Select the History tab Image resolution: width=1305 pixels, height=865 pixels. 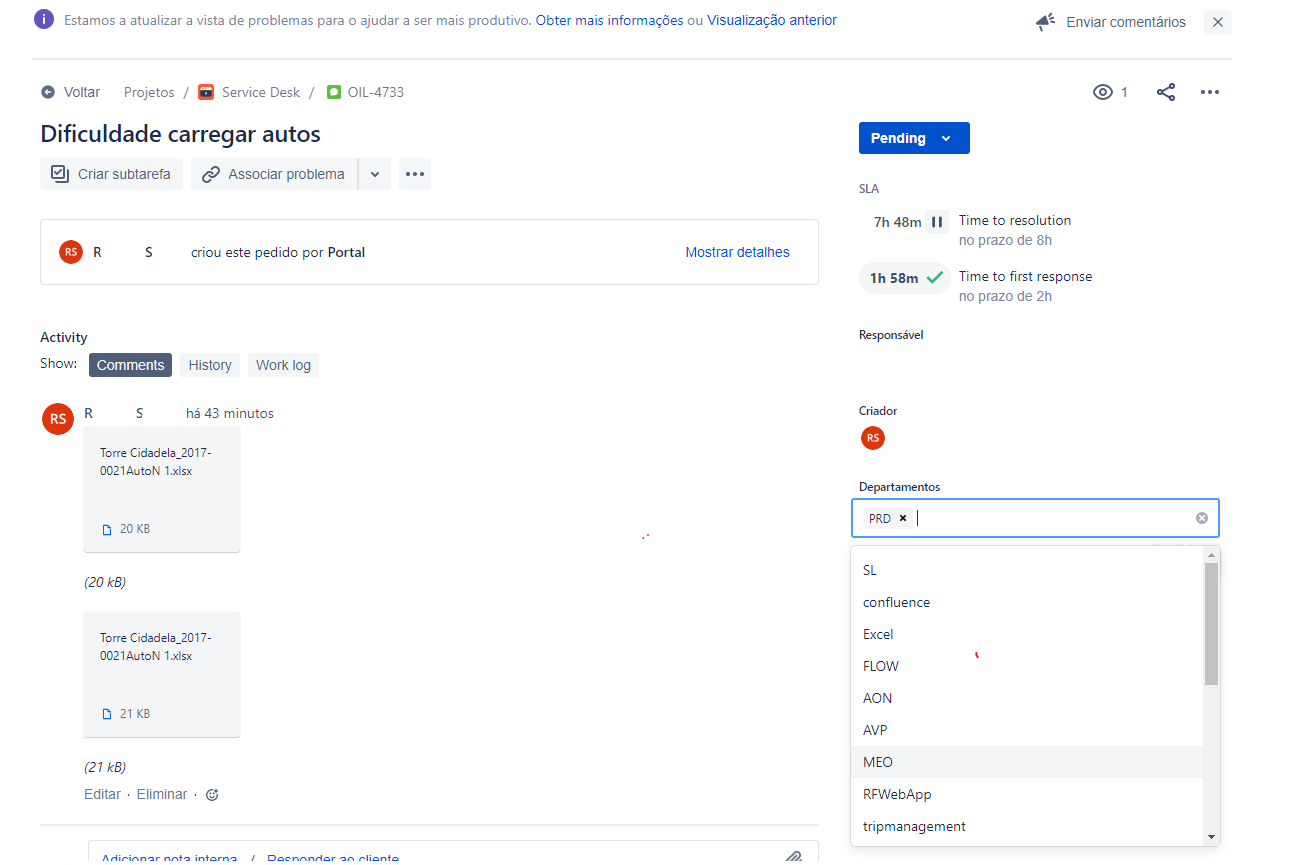coord(210,365)
